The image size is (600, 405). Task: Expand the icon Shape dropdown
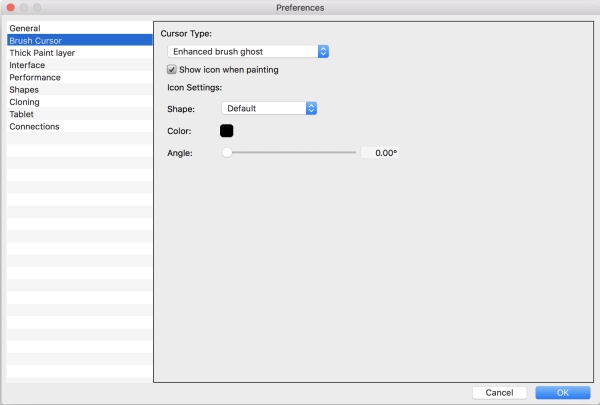tap(268, 108)
